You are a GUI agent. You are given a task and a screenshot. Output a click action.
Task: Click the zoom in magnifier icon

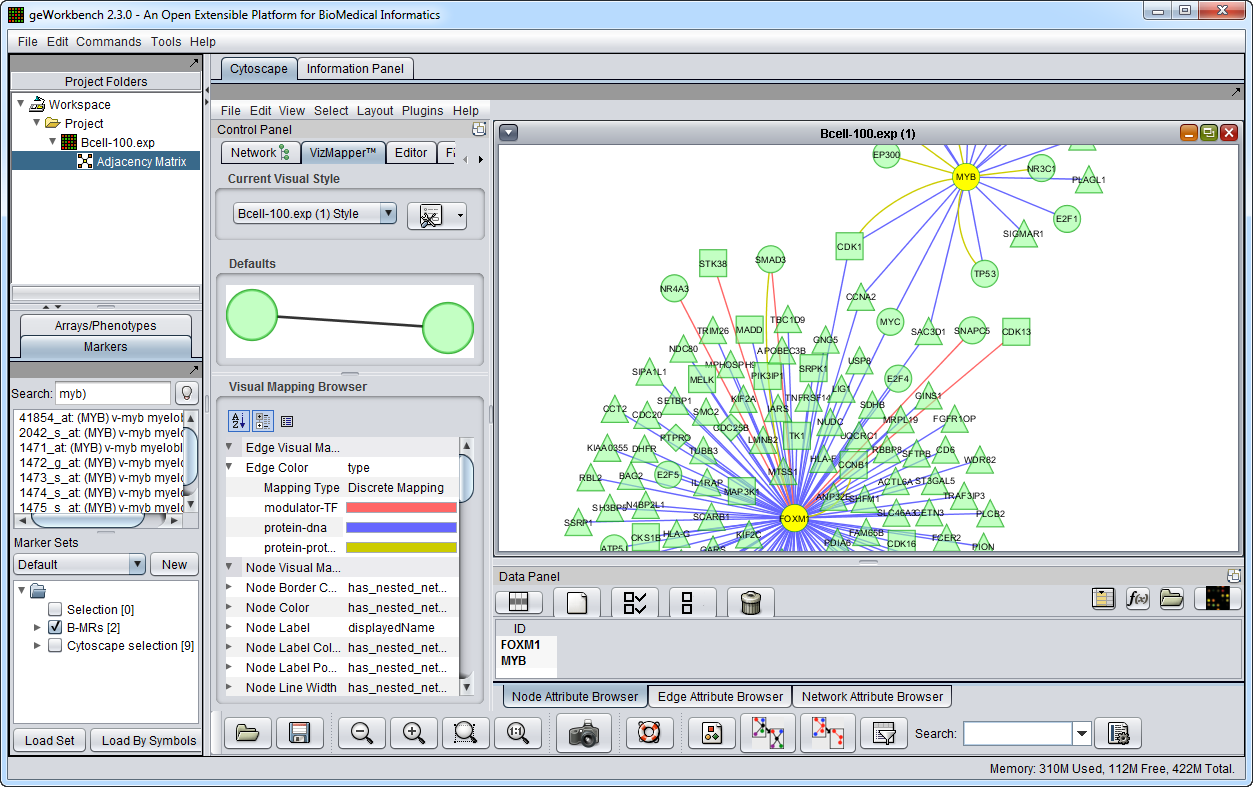click(414, 733)
